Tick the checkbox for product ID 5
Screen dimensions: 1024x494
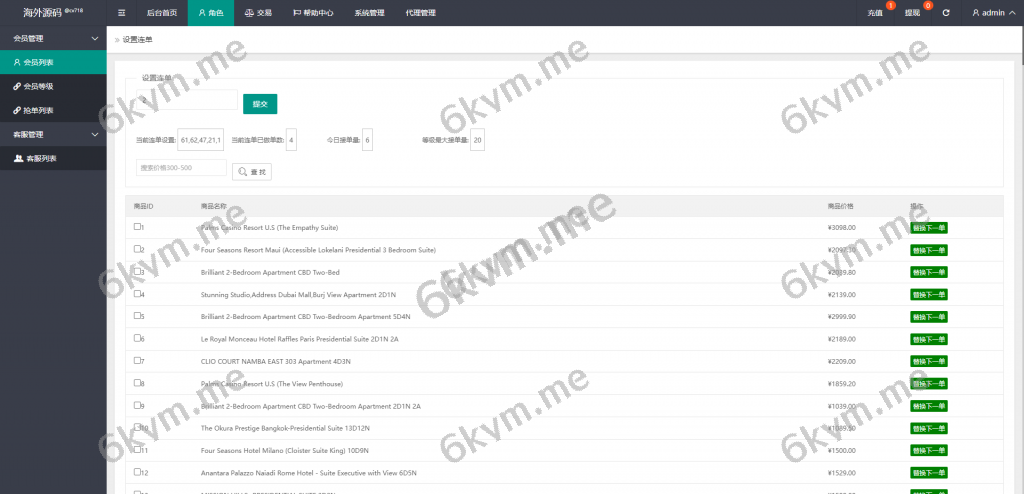click(x=137, y=316)
